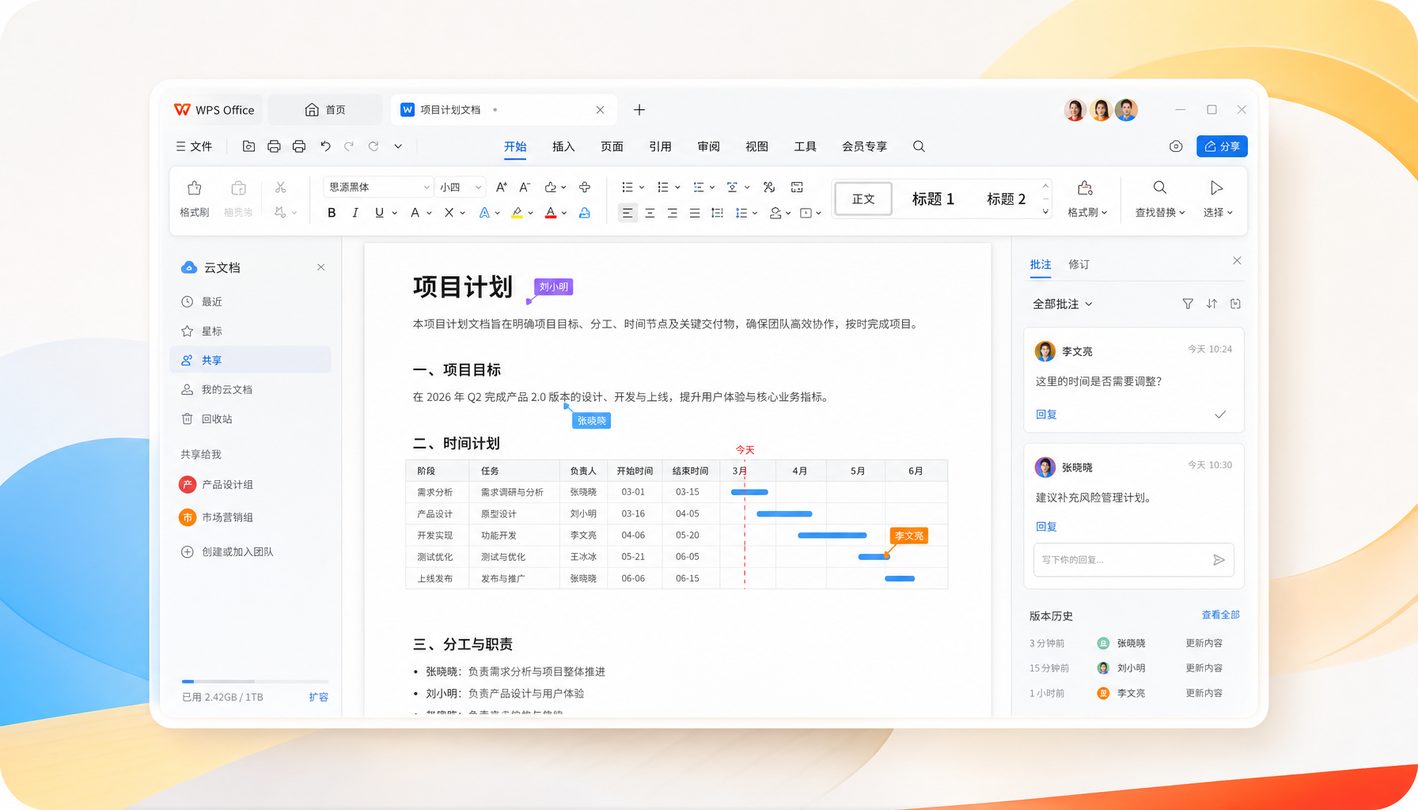1418x810 pixels.
Task: Apply the 标题 1 style
Action: coord(933,199)
